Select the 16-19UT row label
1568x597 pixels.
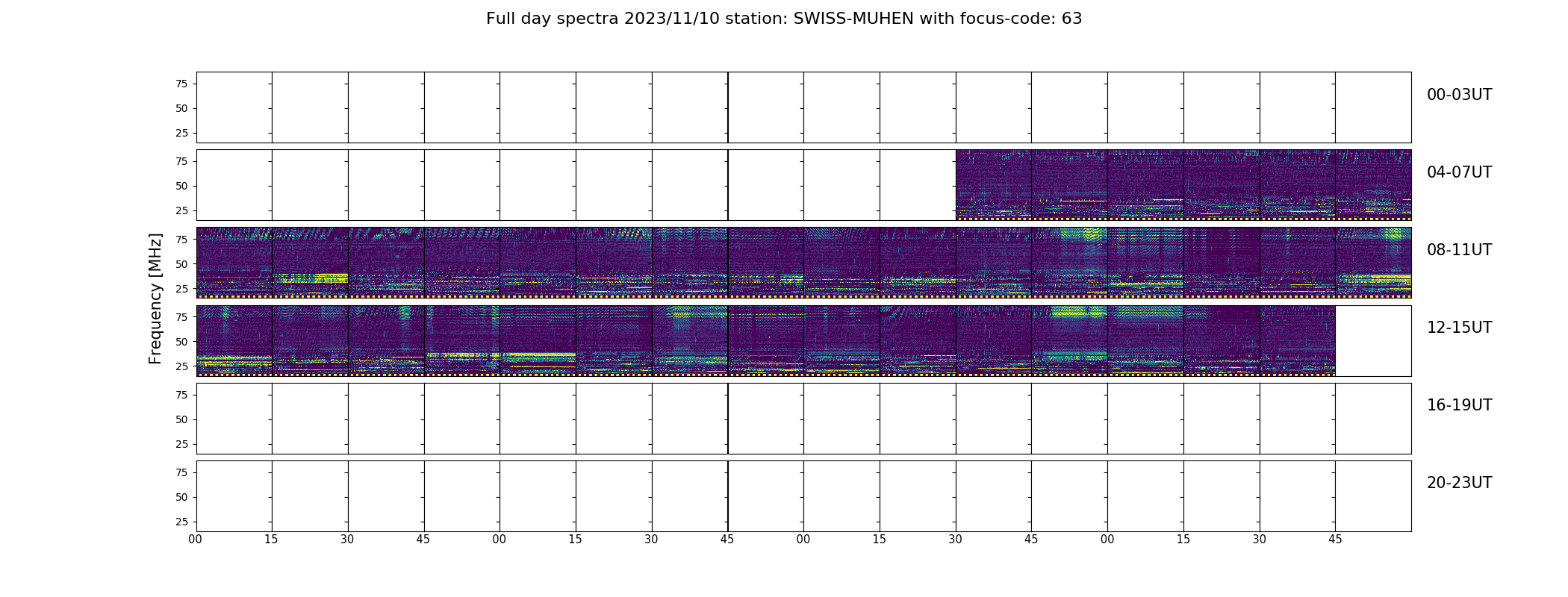[1459, 405]
